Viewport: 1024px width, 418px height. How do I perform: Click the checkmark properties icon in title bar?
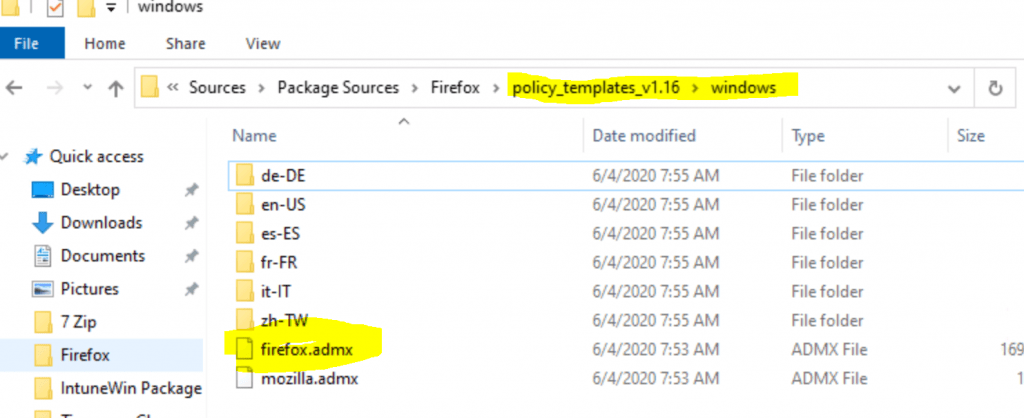point(55,8)
